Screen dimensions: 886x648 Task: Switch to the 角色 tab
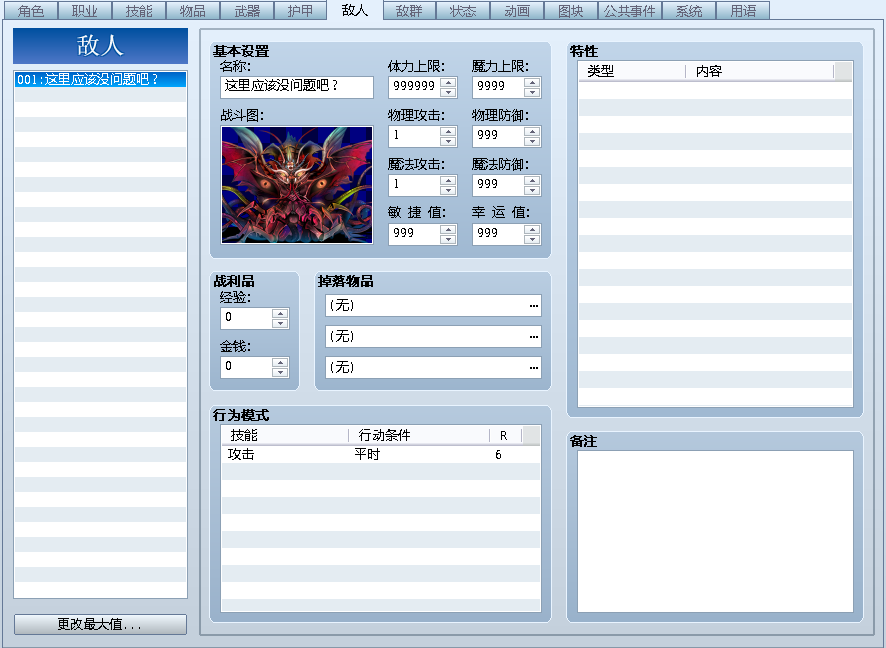(31, 11)
